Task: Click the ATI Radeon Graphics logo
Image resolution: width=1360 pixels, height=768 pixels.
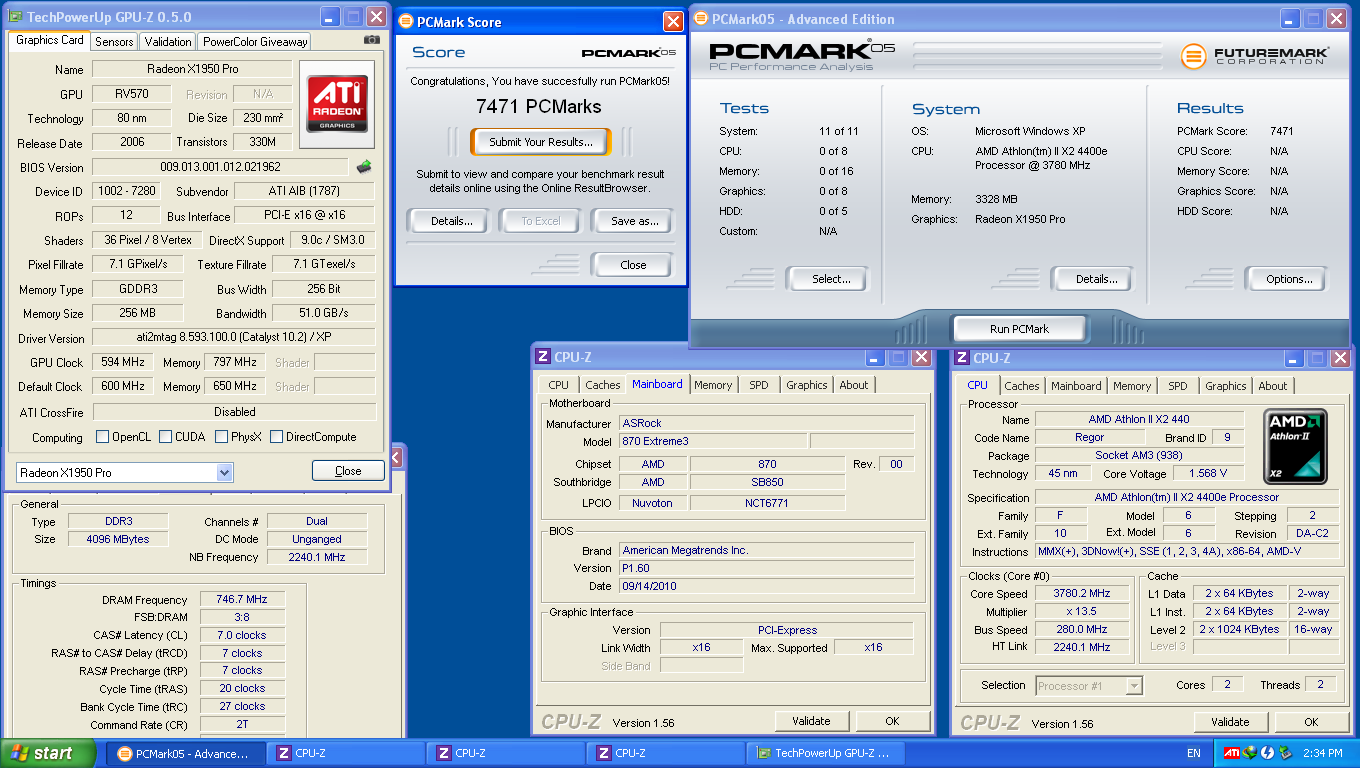Action: click(336, 105)
